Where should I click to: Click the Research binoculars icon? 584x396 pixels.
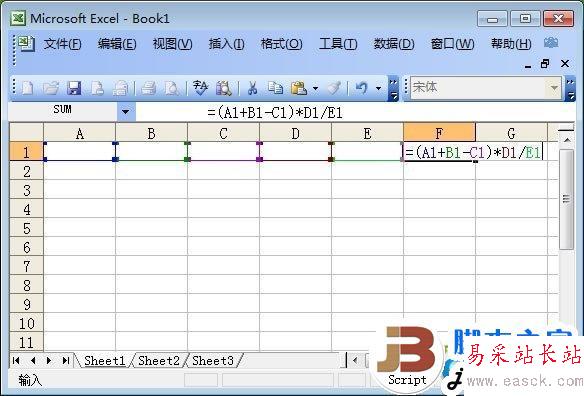click(224, 88)
